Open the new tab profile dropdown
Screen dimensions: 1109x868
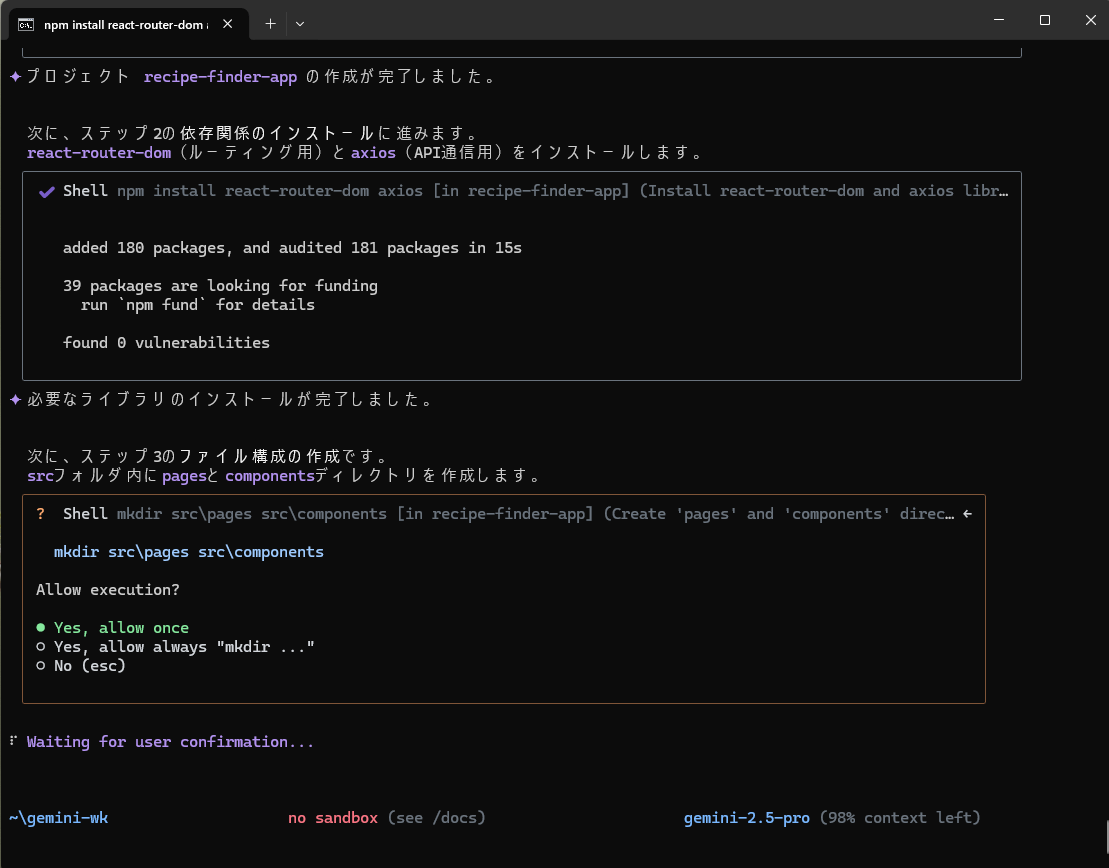tap(300, 23)
